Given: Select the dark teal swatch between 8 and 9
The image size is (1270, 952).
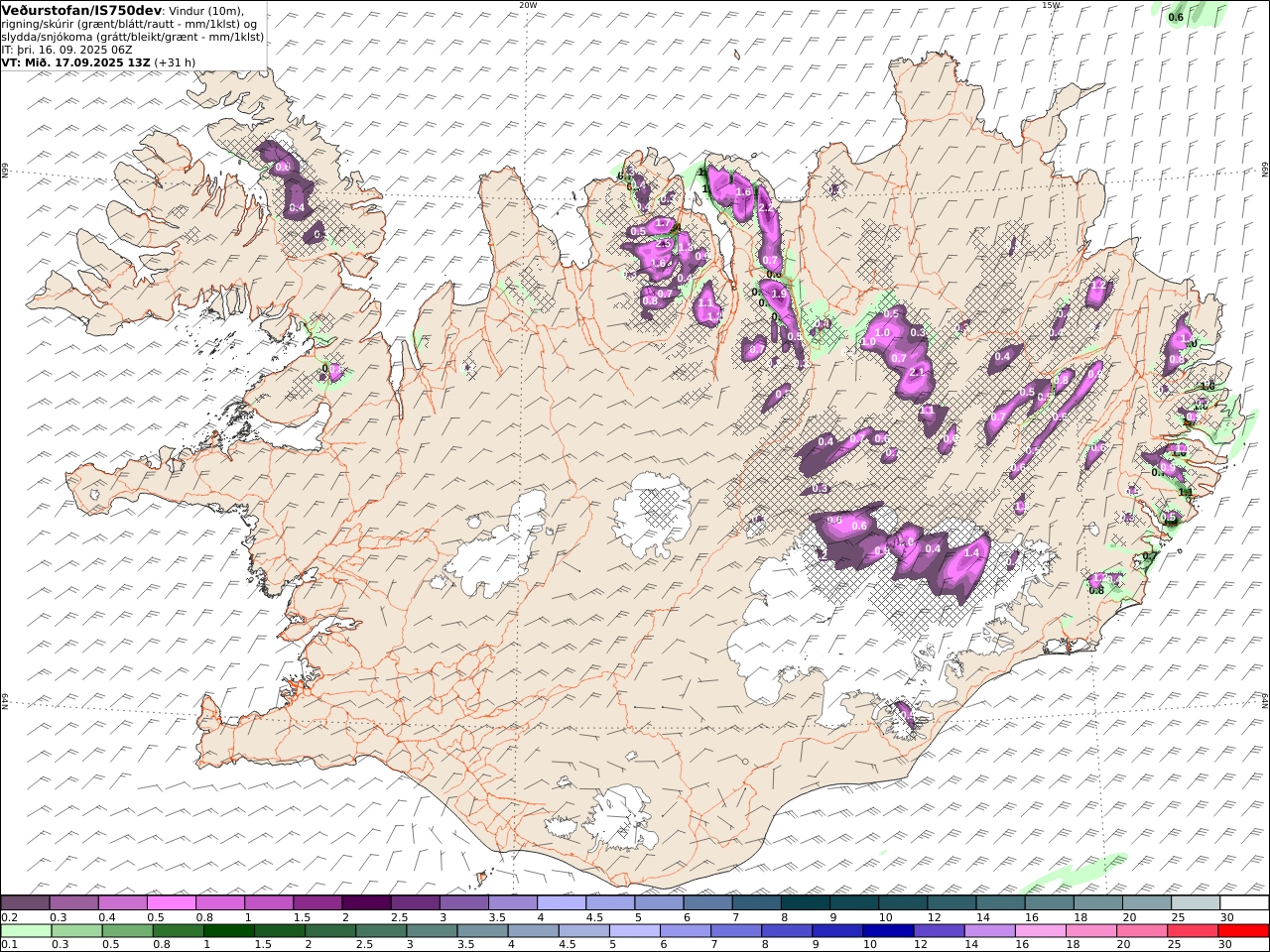Looking at the screenshot, I should click(805, 902).
